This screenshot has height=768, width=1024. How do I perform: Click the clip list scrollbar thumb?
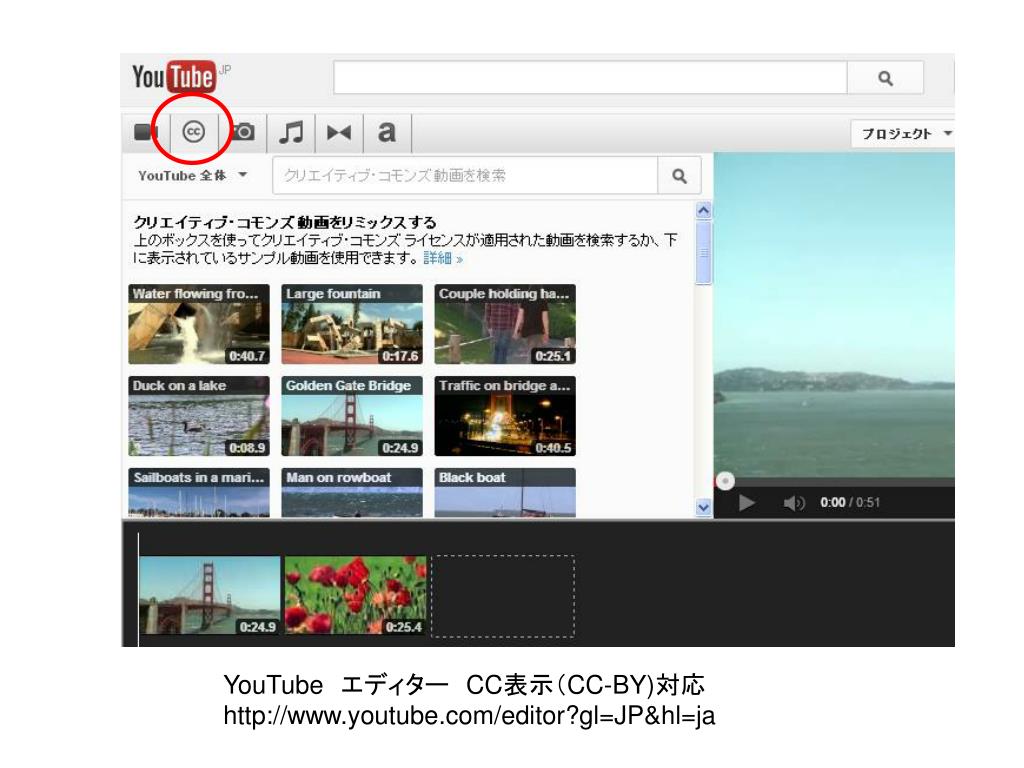[x=703, y=253]
